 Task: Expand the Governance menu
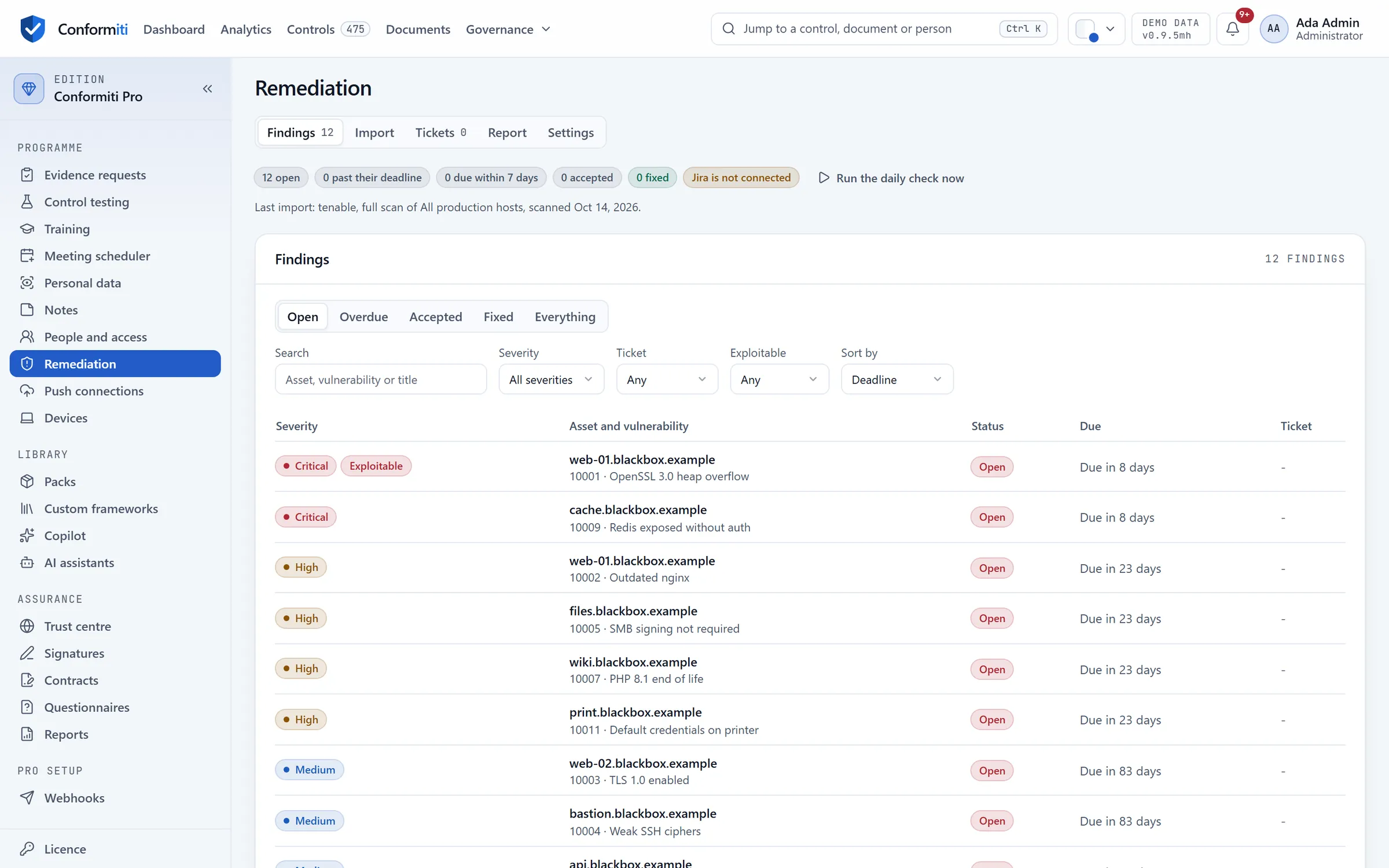(x=508, y=29)
